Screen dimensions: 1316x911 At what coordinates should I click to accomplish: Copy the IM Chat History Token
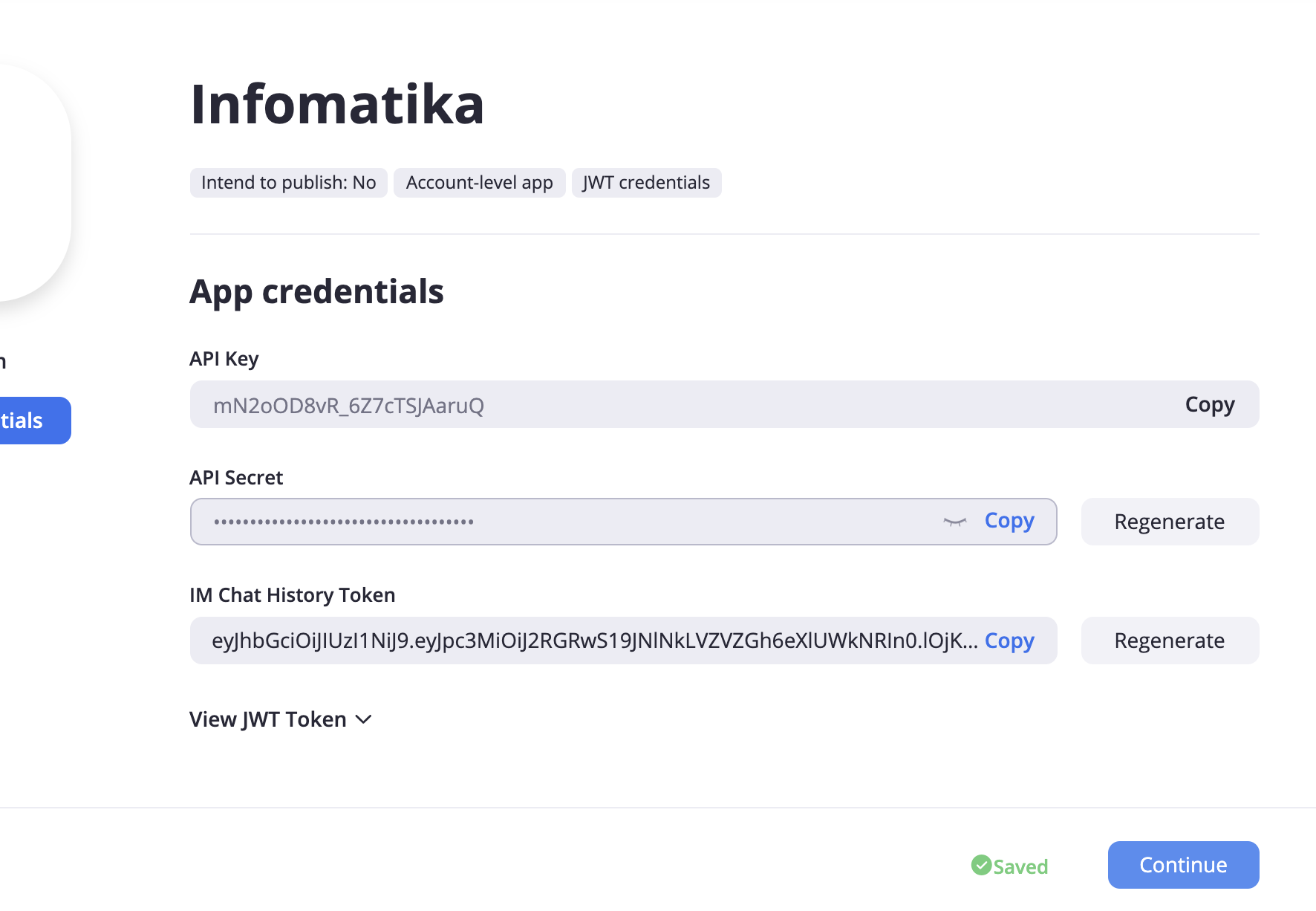tap(1009, 641)
